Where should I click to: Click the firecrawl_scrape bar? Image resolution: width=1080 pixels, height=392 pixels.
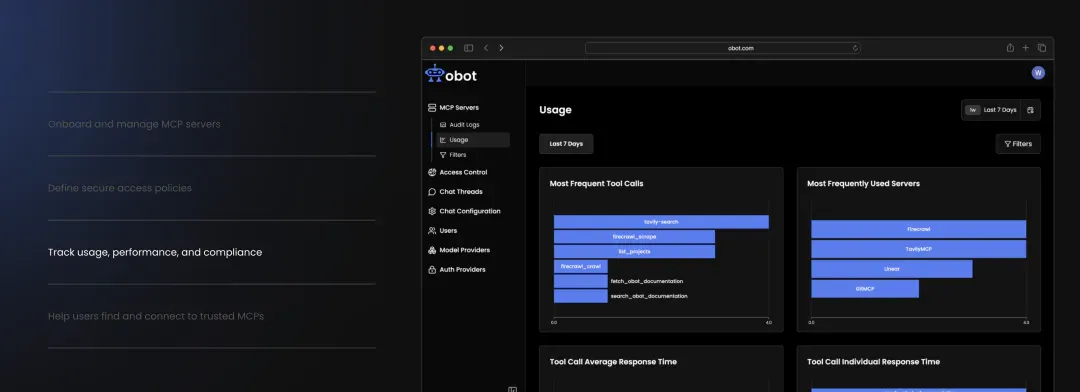634,237
